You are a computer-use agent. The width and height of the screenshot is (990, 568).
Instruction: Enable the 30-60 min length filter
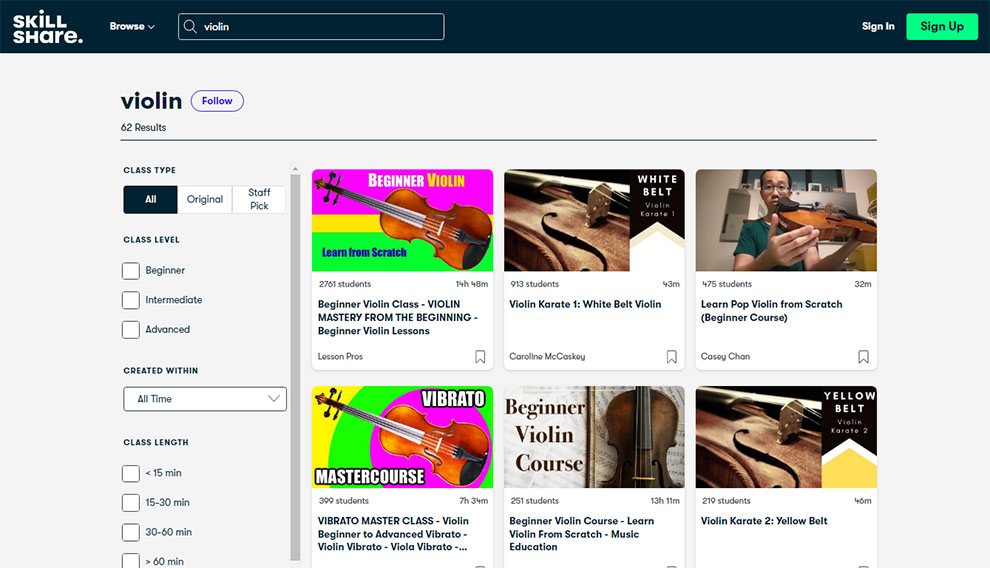pyautogui.click(x=131, y=532)
